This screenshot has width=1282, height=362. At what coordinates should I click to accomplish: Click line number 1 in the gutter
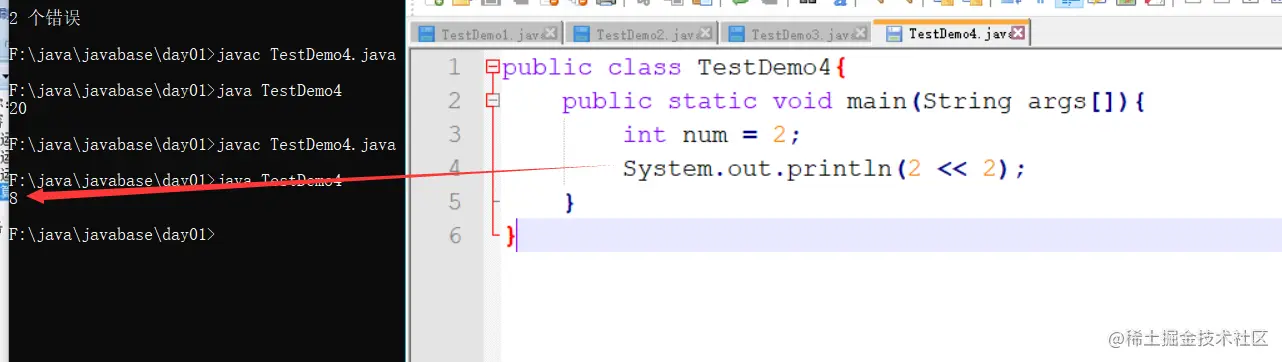(454, 68)
